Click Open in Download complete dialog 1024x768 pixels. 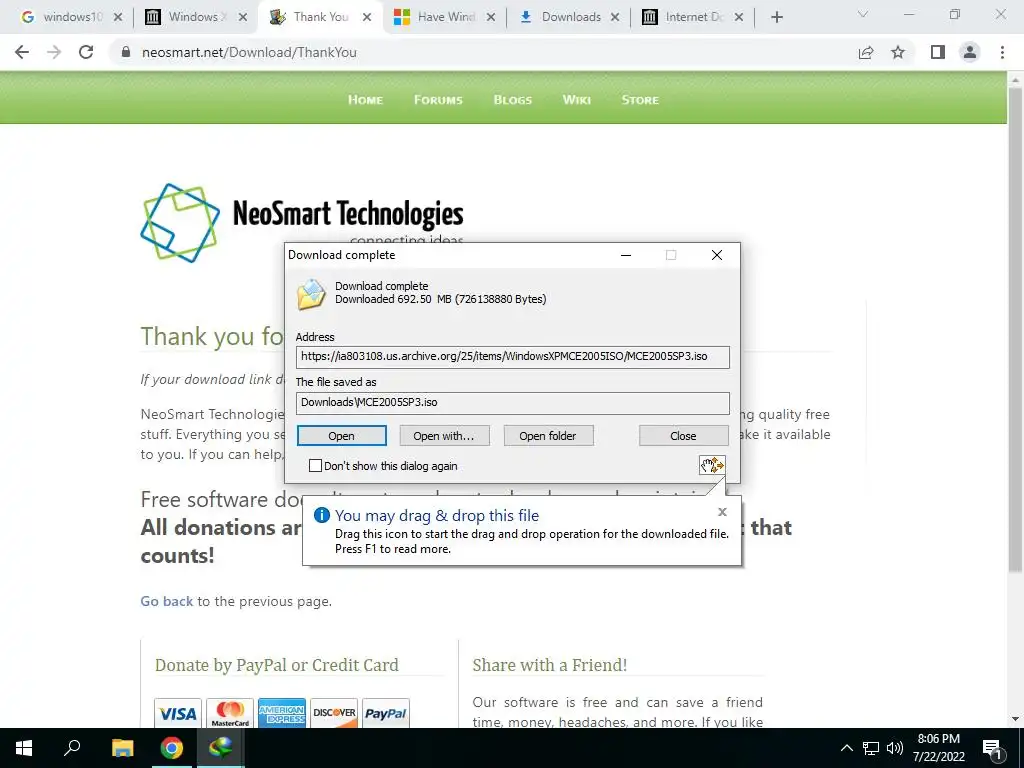(342, 436)
